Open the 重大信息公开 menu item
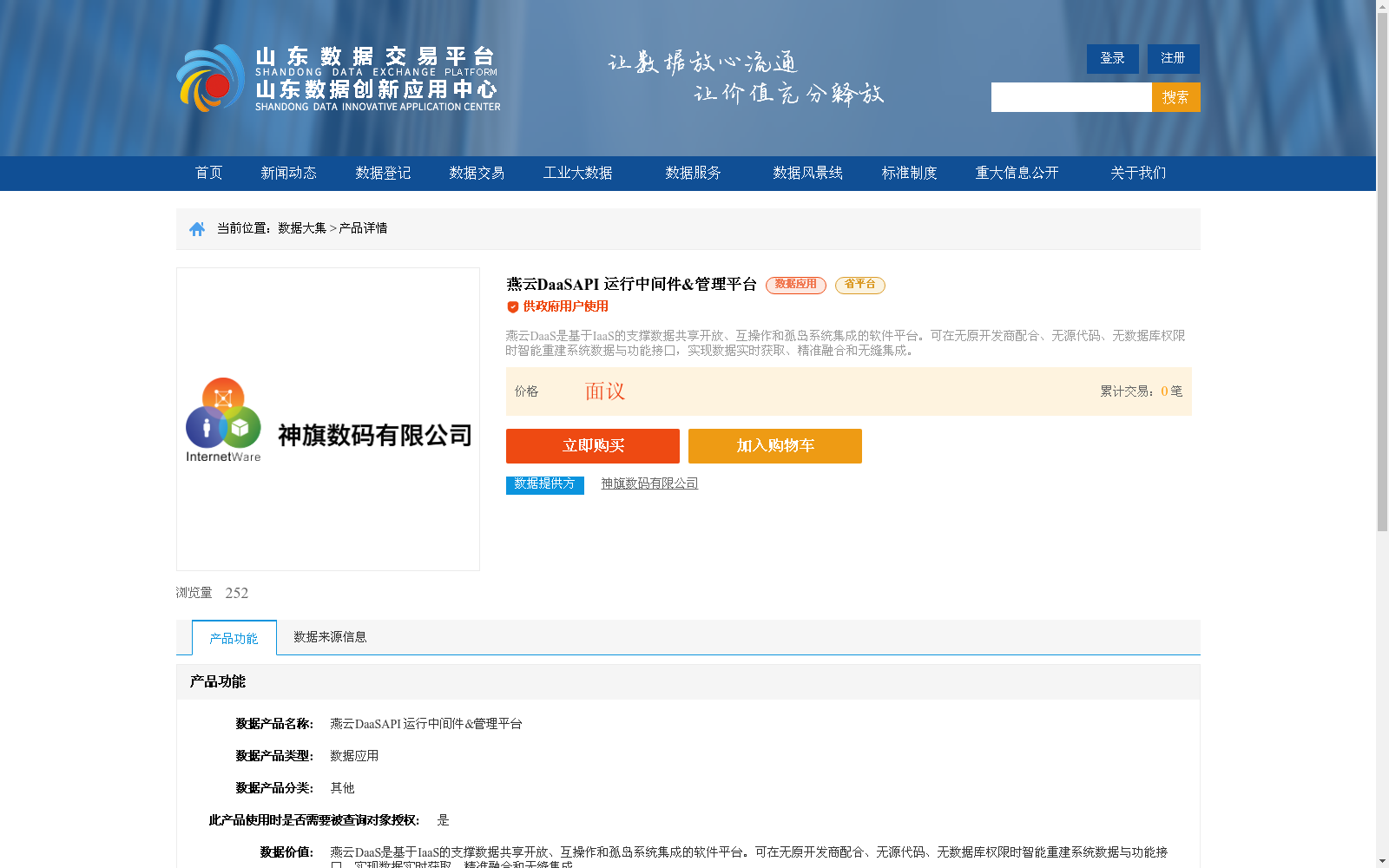1389x868 pixels. 1017,173
